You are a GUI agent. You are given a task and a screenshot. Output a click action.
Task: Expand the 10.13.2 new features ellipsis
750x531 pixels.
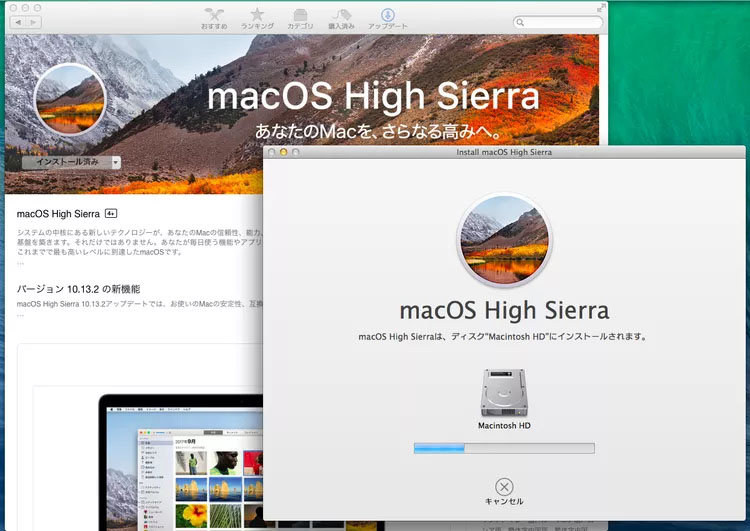click(x=20, y=315)
